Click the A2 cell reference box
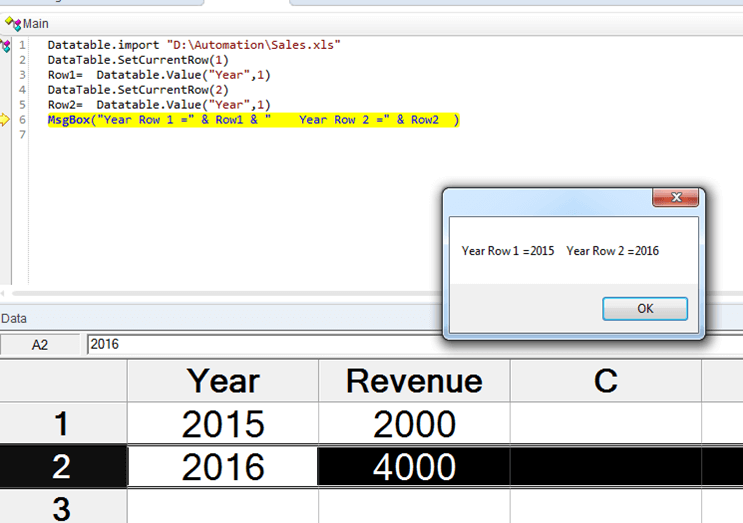This screenshot has width=743, height=523. coord(40,344)
